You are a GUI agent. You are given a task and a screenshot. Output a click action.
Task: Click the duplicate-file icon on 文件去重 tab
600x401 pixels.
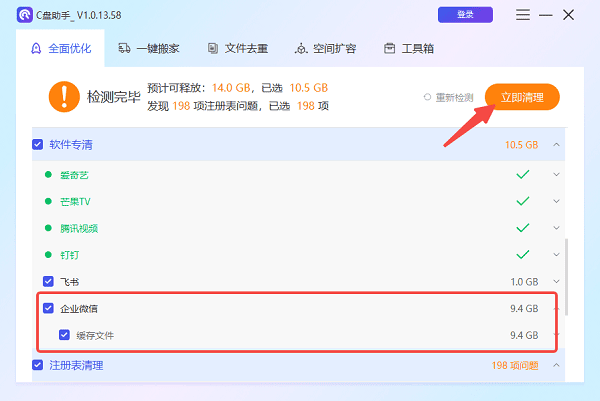tap(213, 49)
